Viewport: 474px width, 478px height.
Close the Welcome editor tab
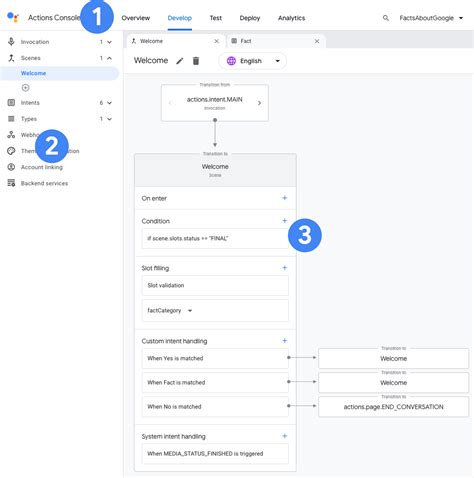217,41
